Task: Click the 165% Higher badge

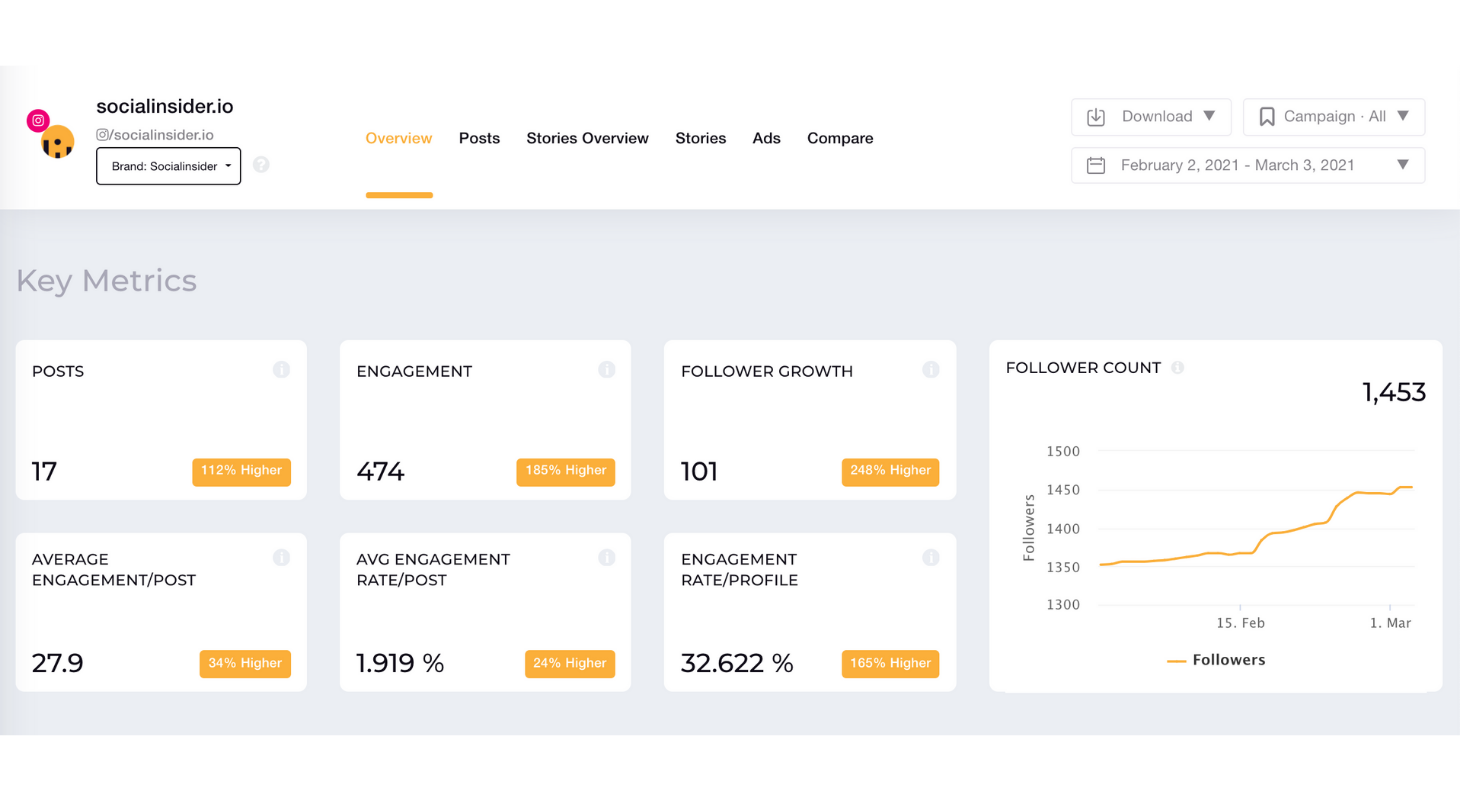Action: tap(891, 663)
